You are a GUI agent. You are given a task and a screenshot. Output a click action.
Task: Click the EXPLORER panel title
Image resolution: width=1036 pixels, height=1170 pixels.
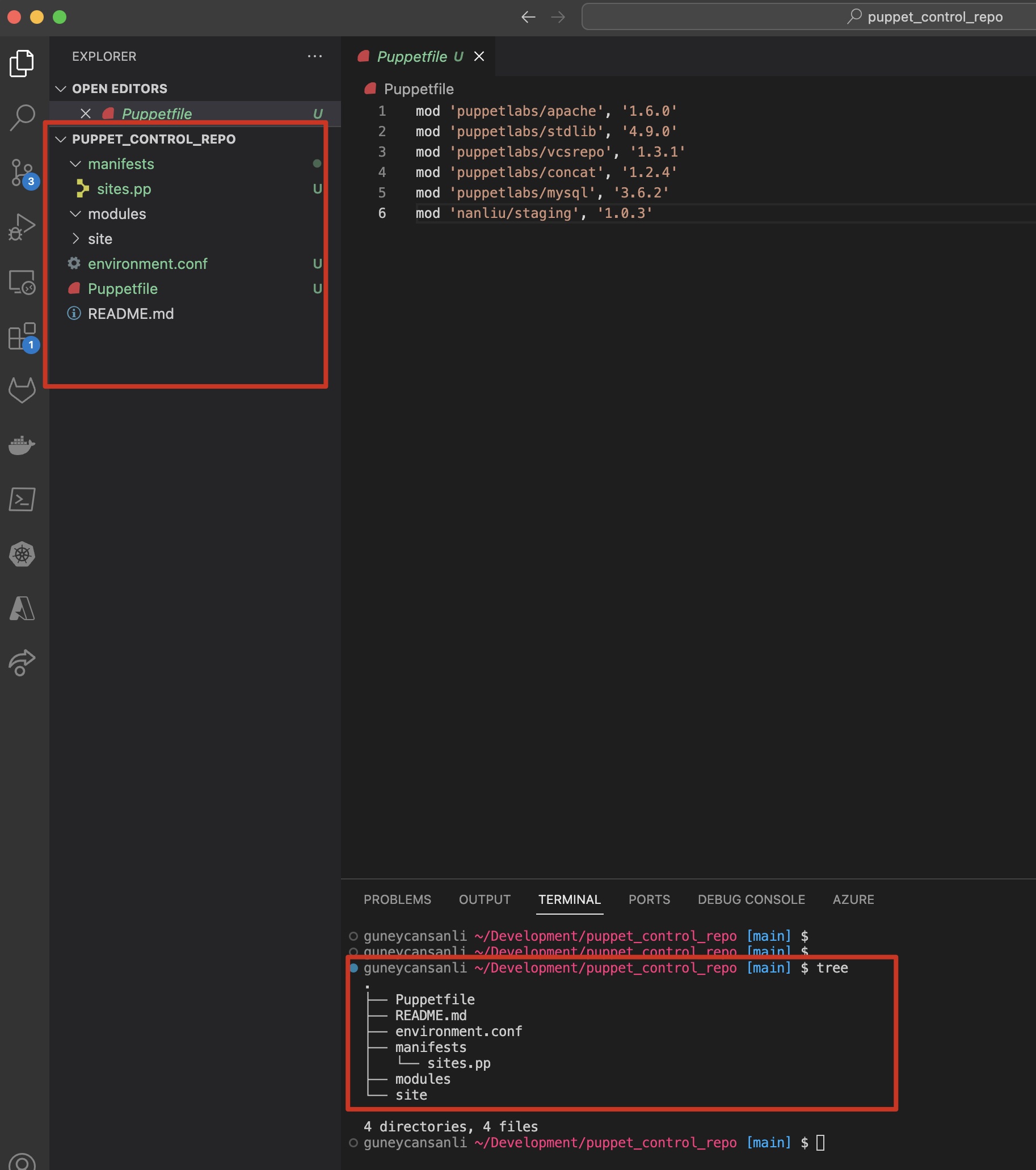[x=104, y=56]
